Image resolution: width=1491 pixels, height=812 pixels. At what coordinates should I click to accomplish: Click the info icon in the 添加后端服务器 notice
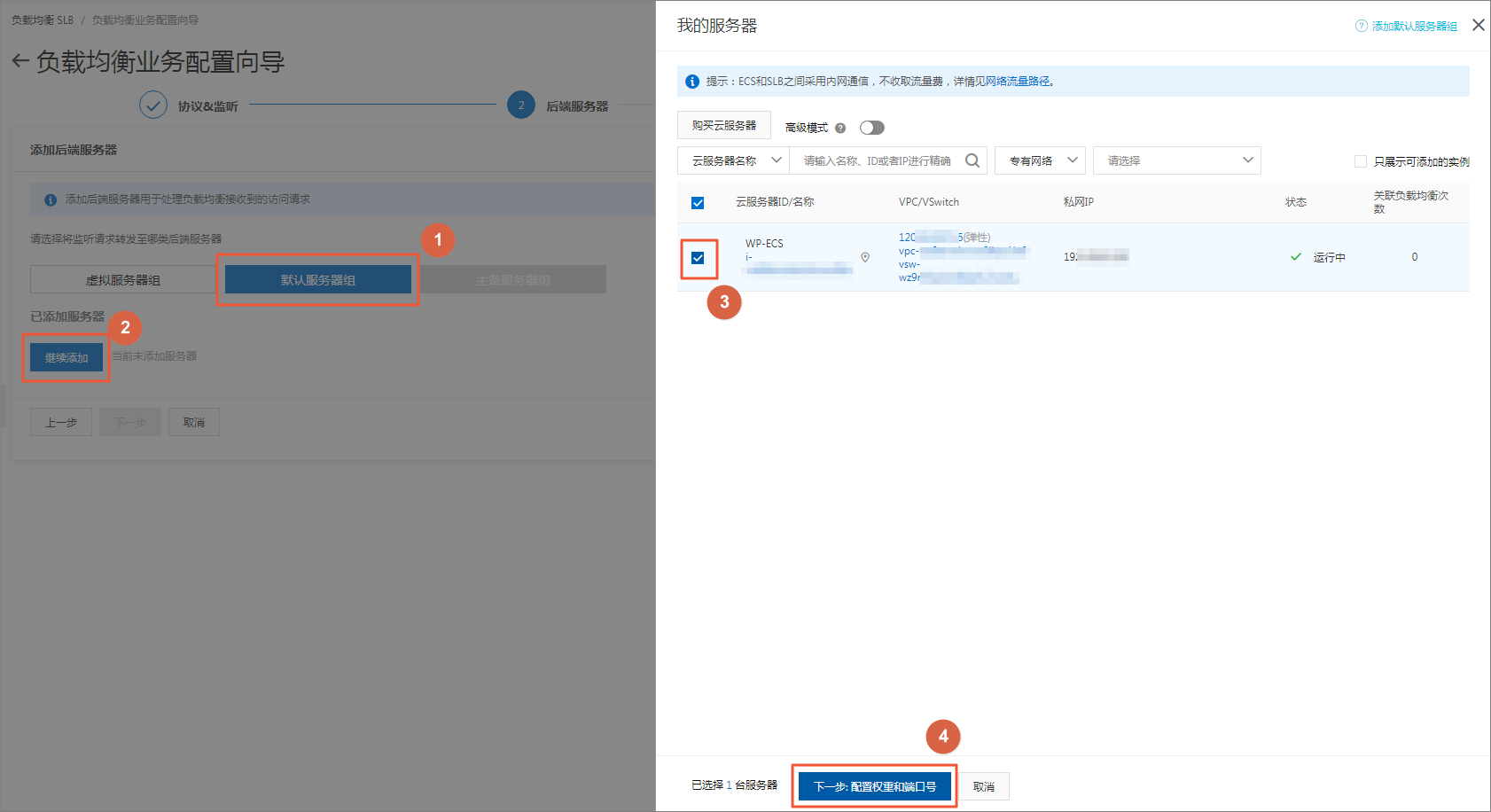(51, 199)
